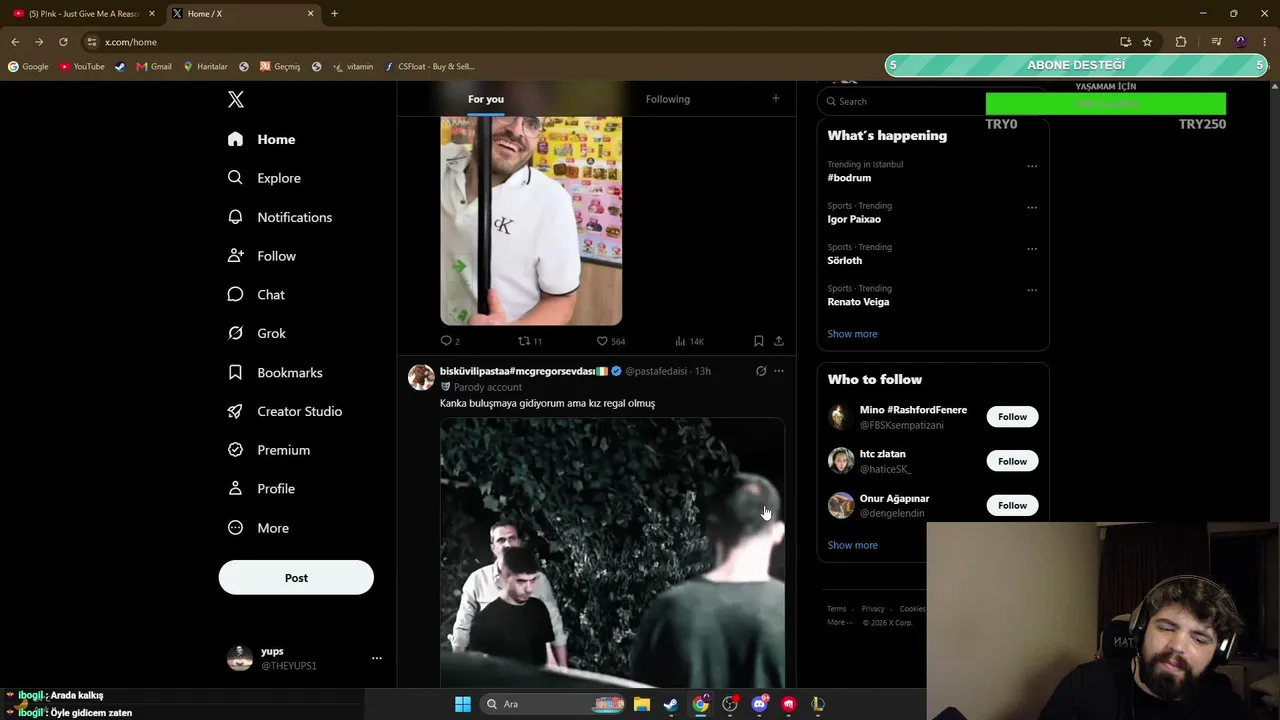Screen dimensions: 1280x720
Task: Click the plus icon beside Following tab
Action: pos(775,98)
